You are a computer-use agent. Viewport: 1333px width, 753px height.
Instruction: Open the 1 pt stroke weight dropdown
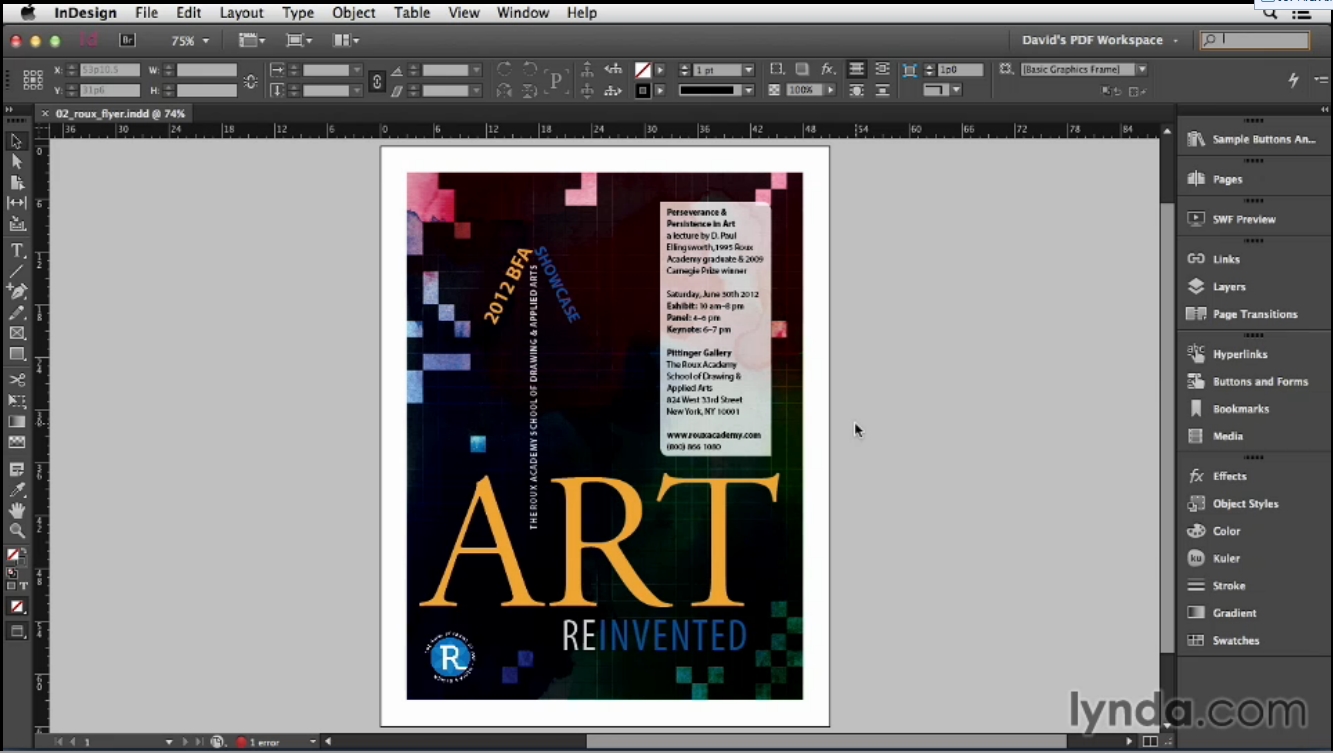(748, 70)
